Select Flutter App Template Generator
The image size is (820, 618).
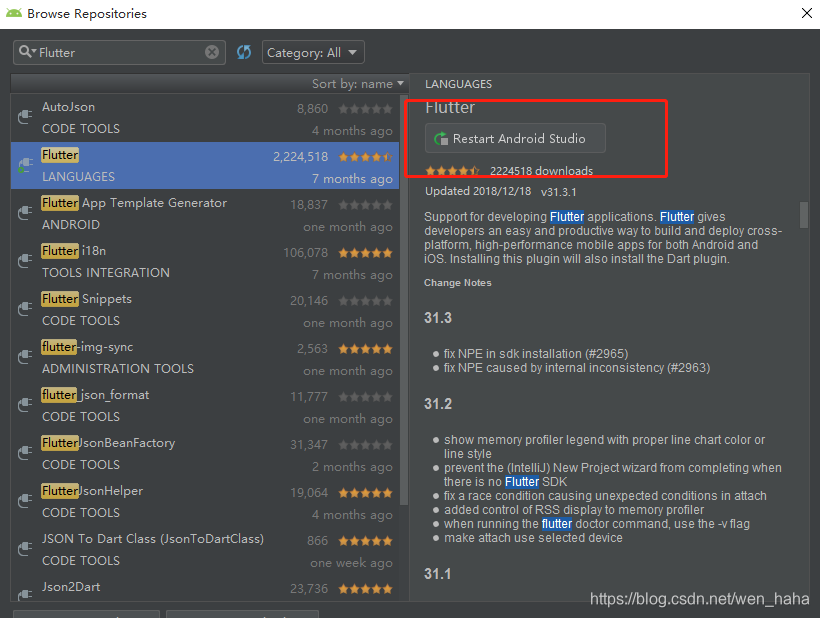pyautogui.click(x=205, y=213)
